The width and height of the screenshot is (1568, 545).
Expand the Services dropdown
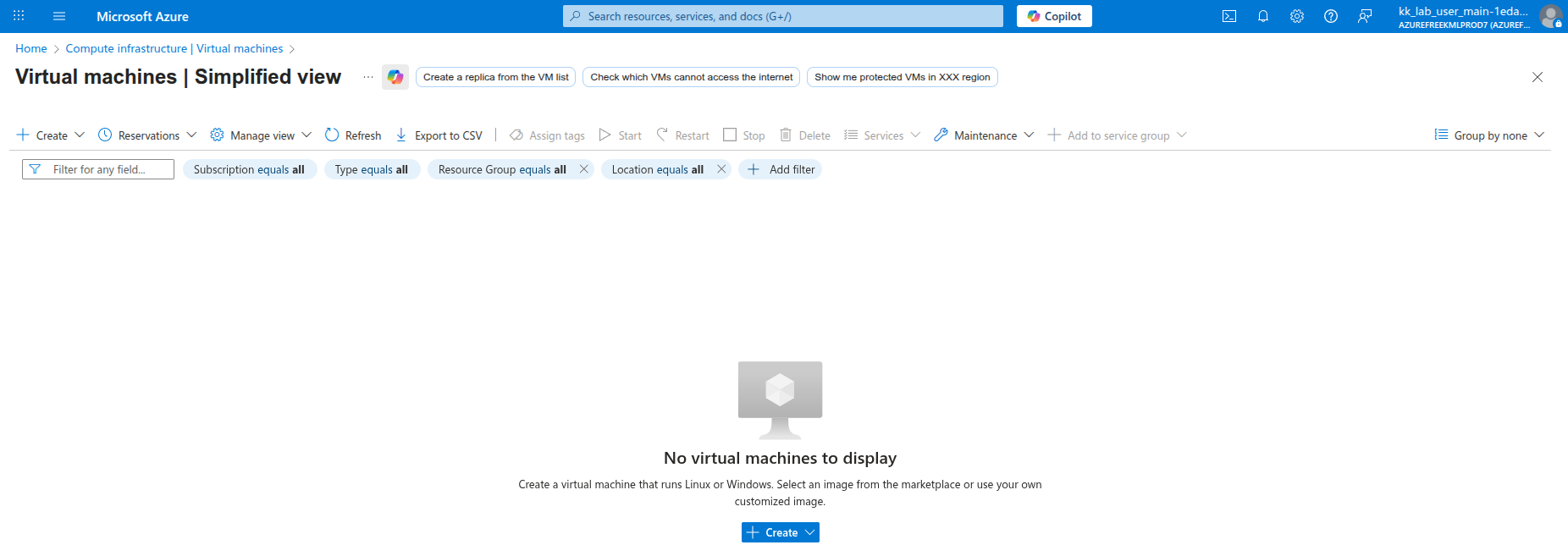click(x=882, y=135)
